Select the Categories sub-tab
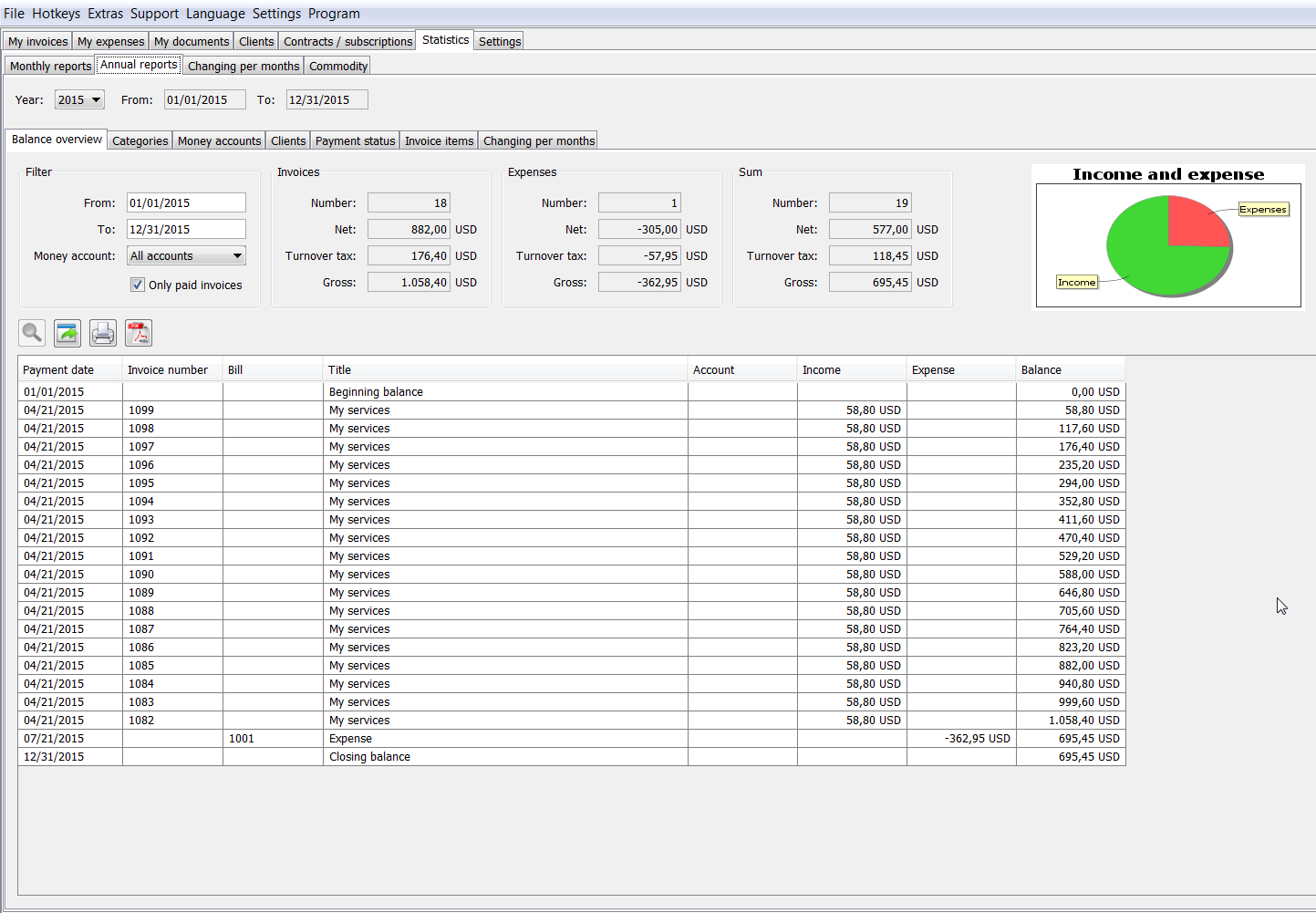This screenshot has width=1316, height=913. (140, 141)
